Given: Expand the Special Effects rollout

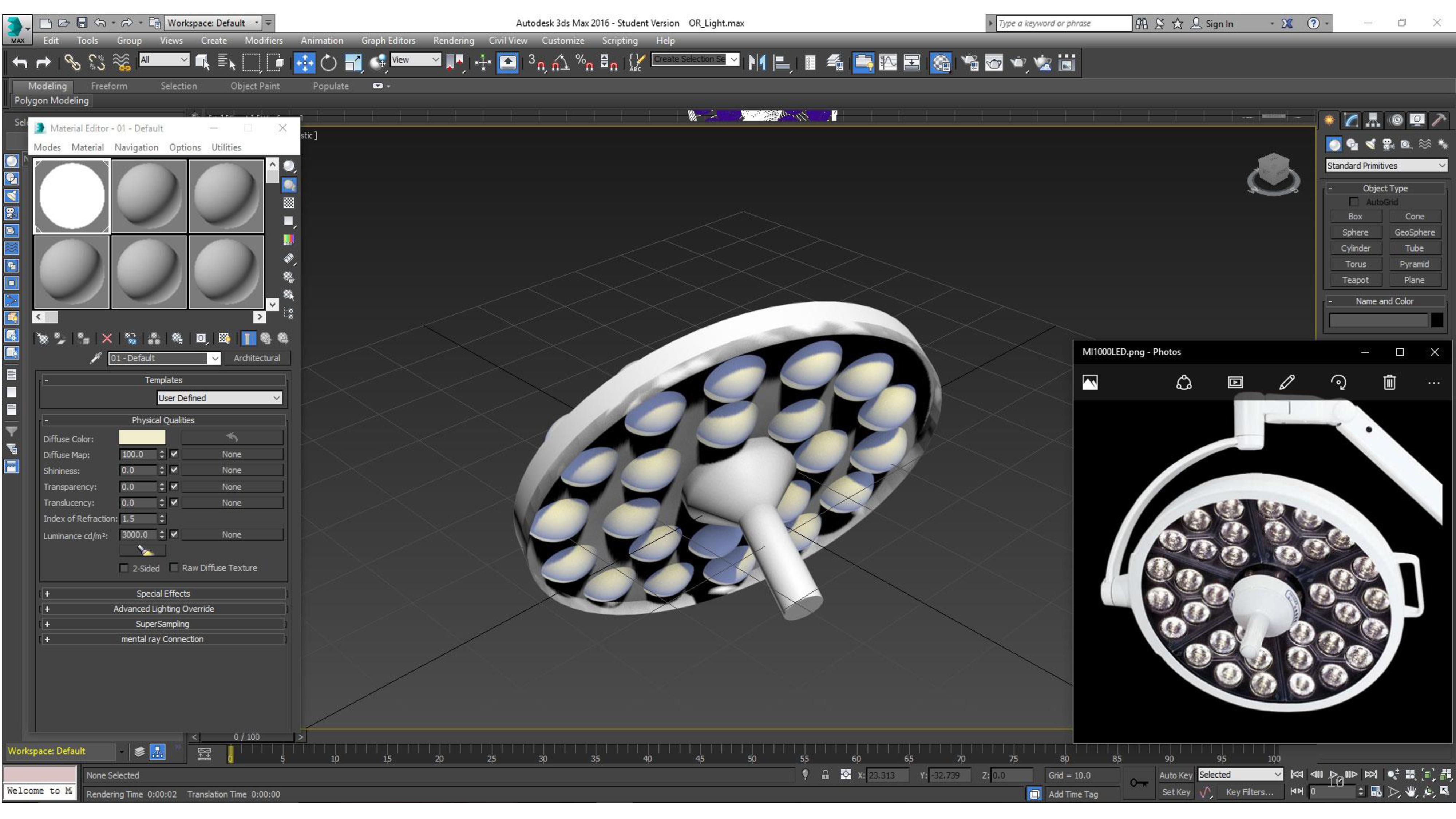Looking at the screenshot, I should coord(163,593).
